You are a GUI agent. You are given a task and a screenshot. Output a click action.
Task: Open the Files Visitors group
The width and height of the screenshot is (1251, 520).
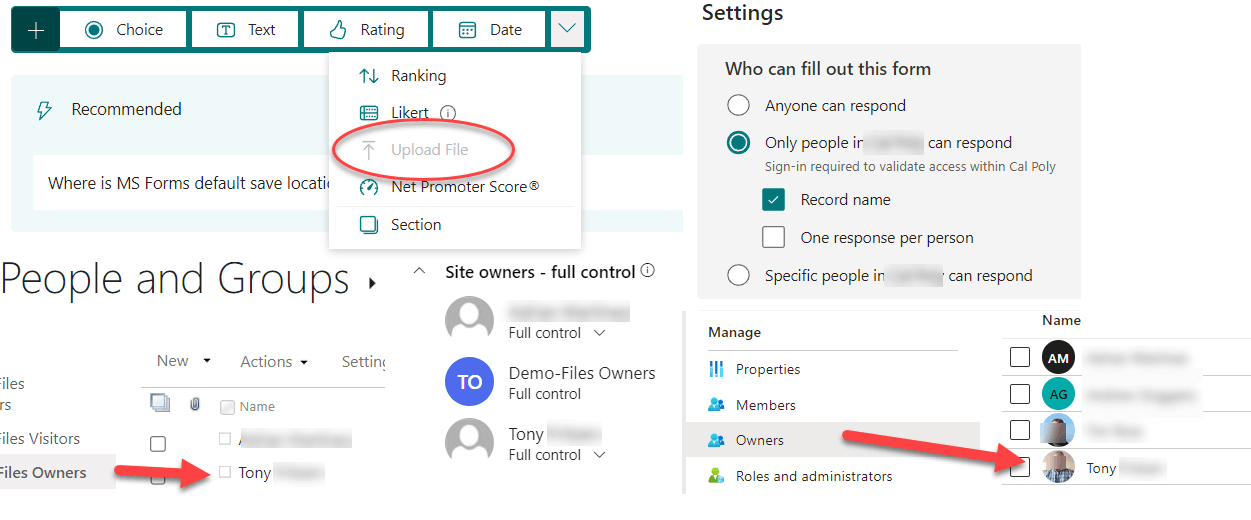(40, 438)
